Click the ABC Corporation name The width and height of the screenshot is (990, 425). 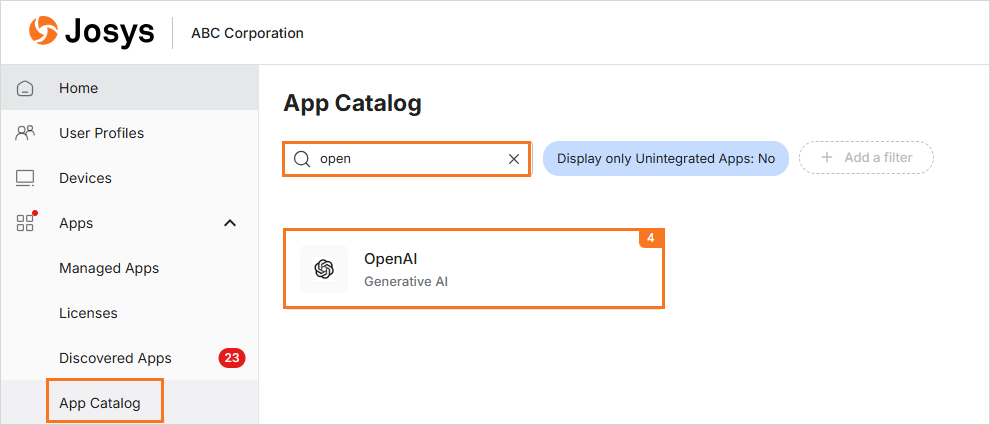248,33
